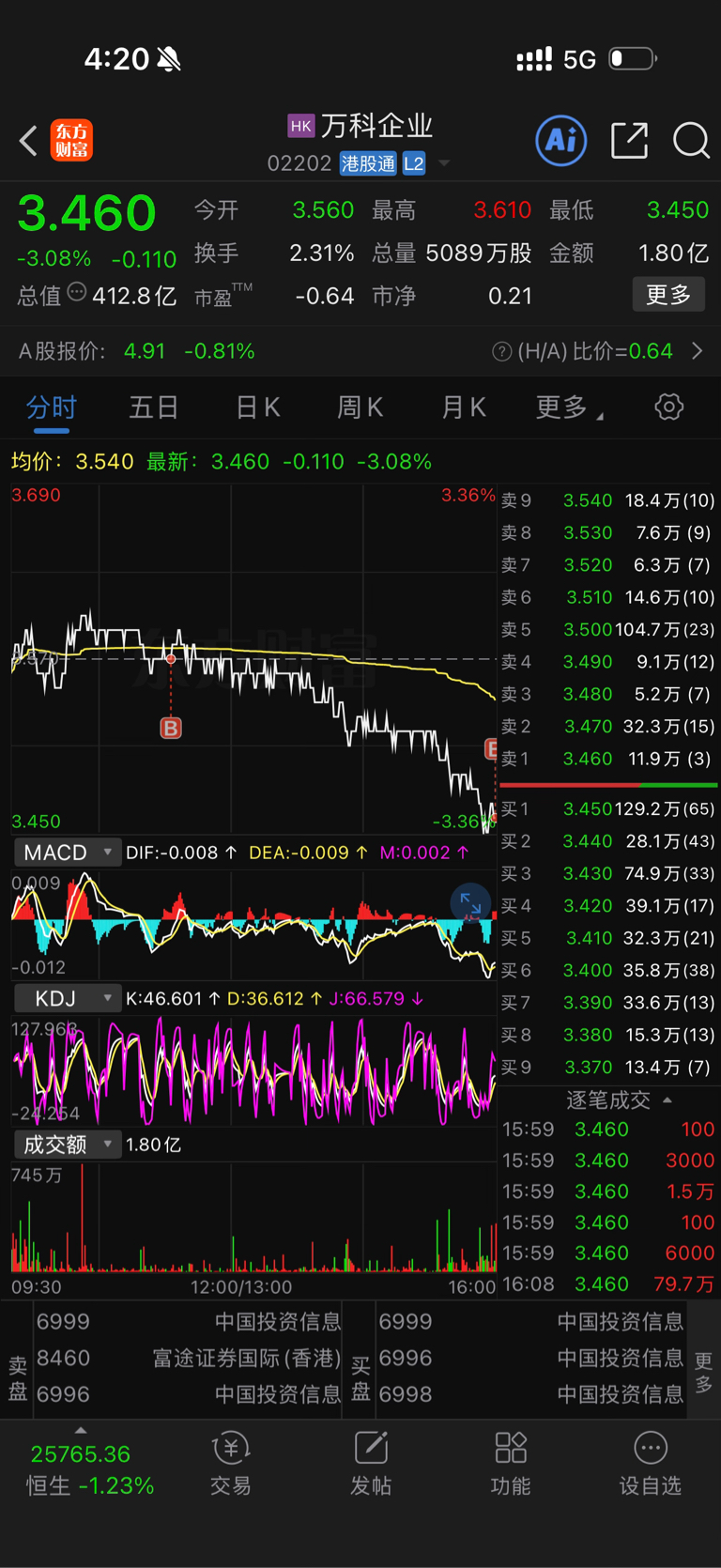This screenshot has width=721, height=1568.
Task: Open the MACD indicator dropdown
Action: [68, 852]
